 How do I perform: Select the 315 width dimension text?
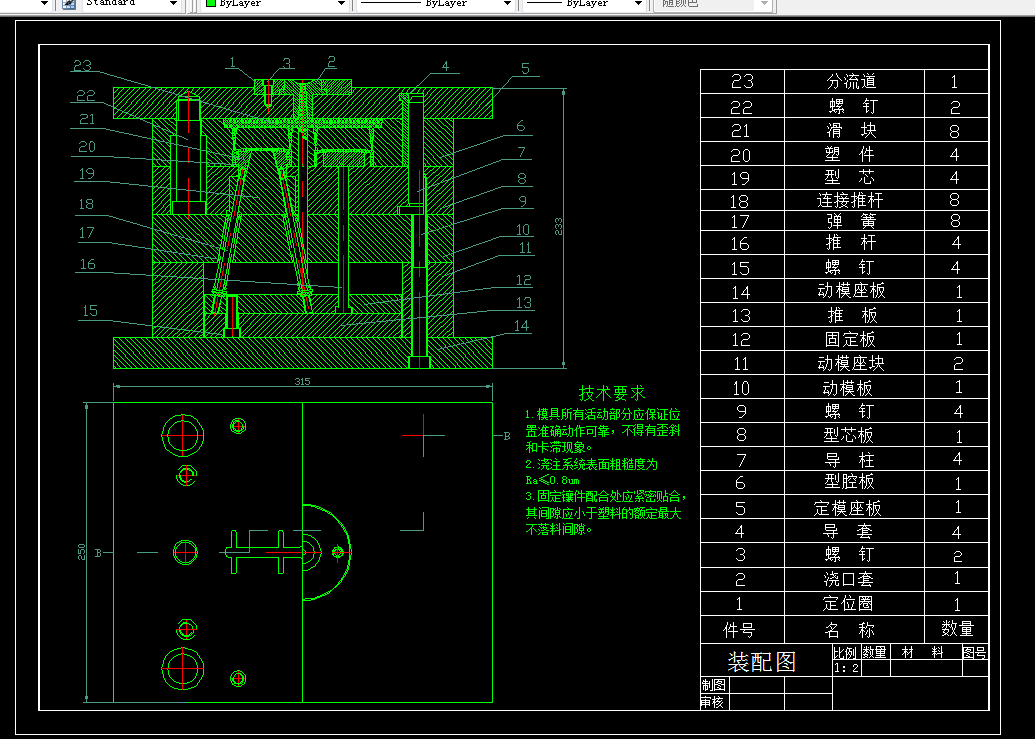[302, 381]
